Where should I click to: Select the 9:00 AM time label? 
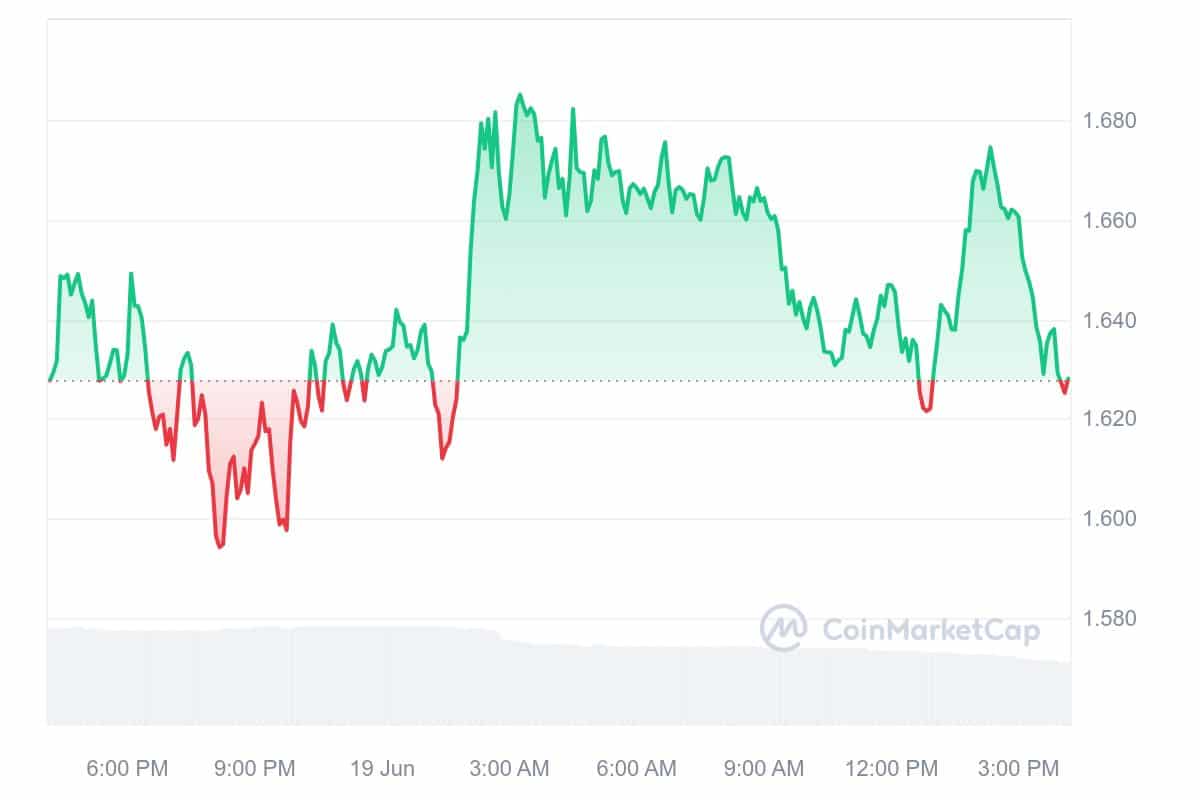coord(762,768)
